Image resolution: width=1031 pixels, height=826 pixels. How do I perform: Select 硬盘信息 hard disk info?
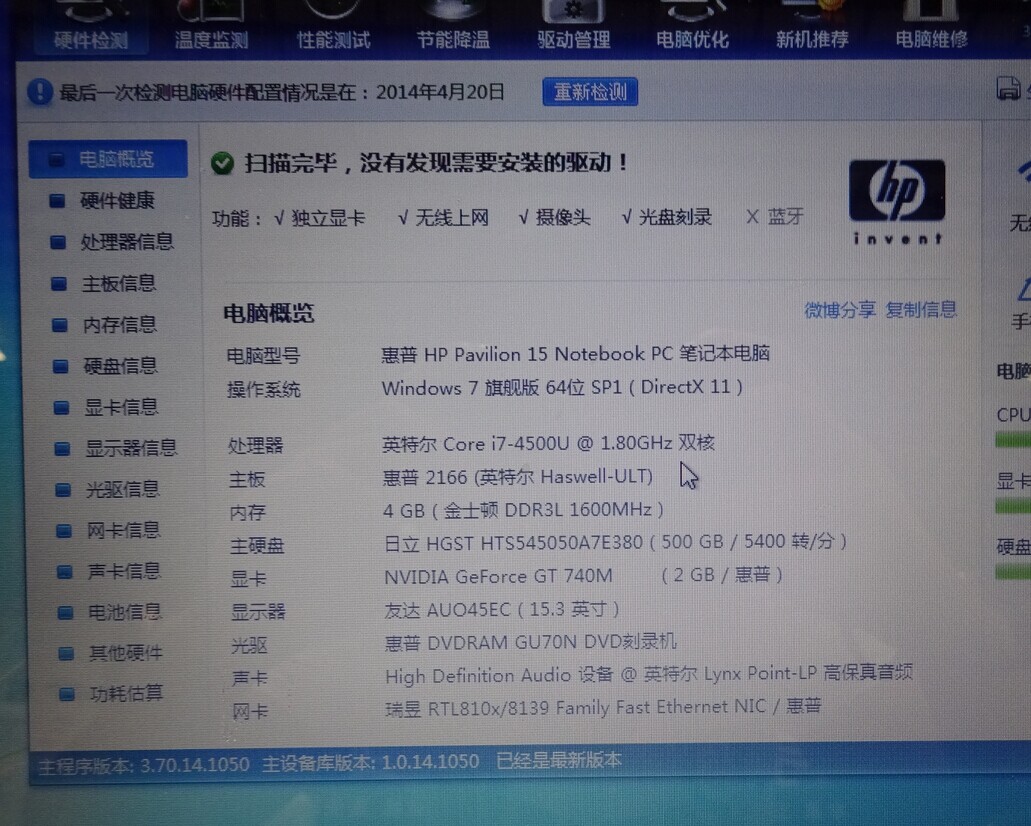(x=119, y=366)
